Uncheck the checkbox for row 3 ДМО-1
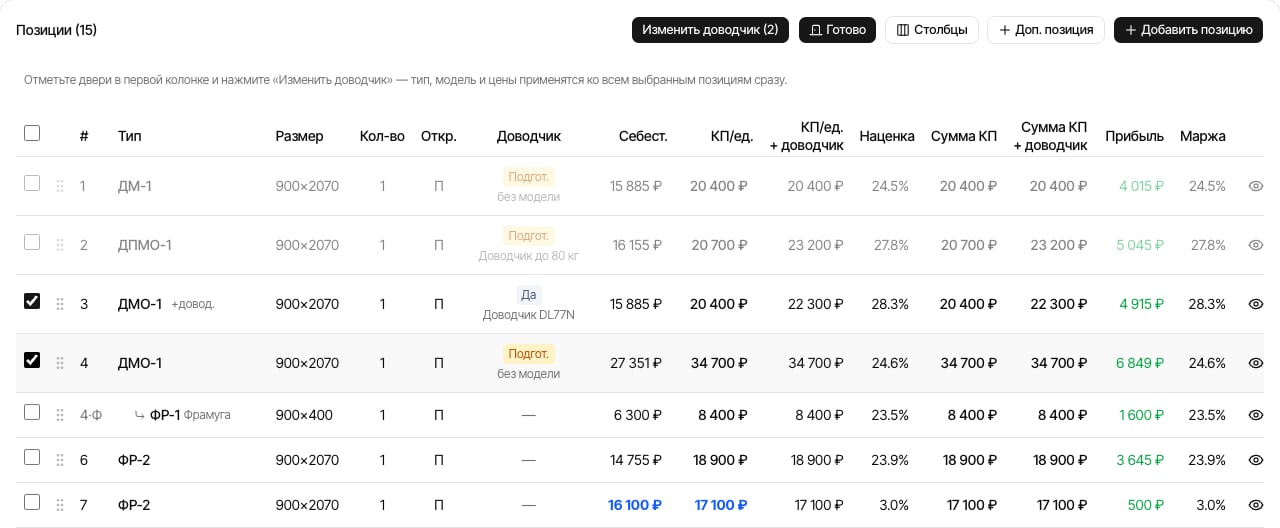Viewport: 1280px width, 528px height. (32, 302)
